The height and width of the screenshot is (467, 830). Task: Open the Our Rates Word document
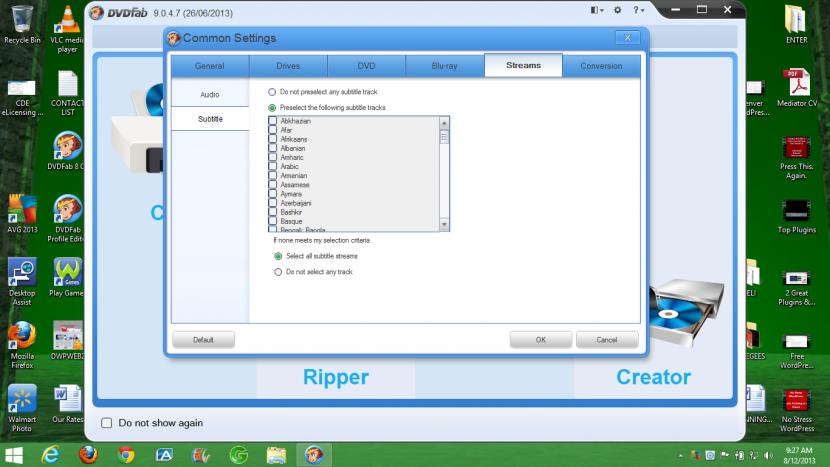67,403
